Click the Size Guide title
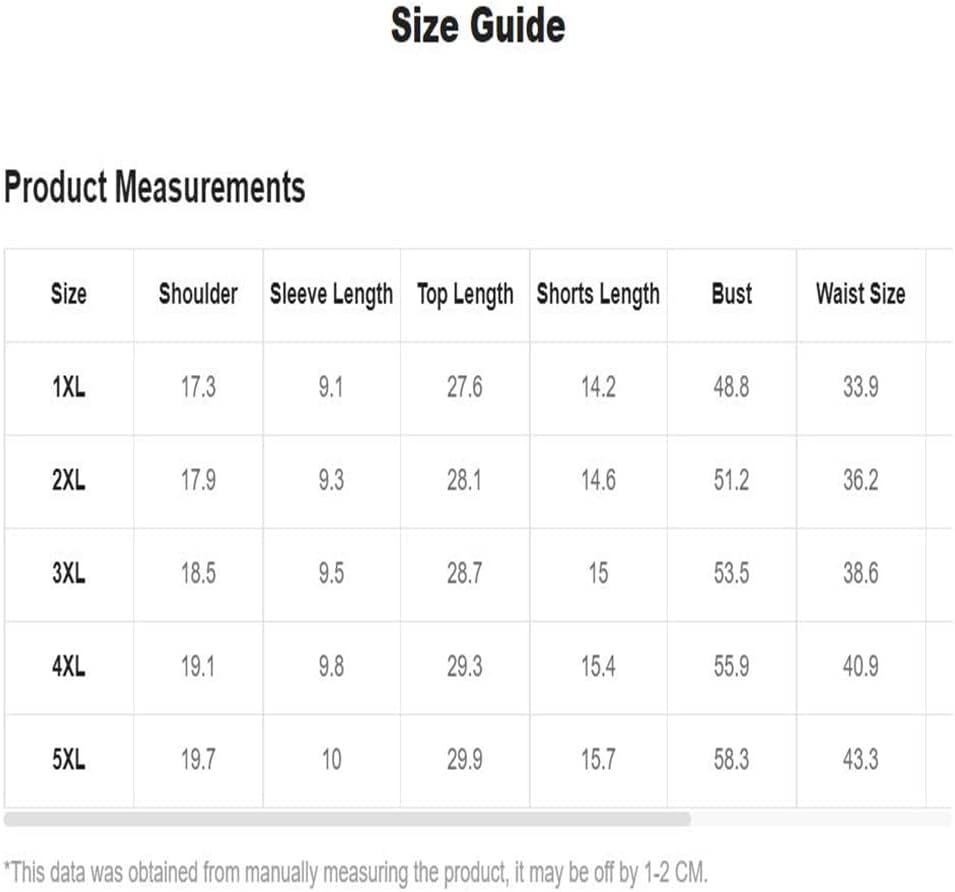 (x=478, y=26)
